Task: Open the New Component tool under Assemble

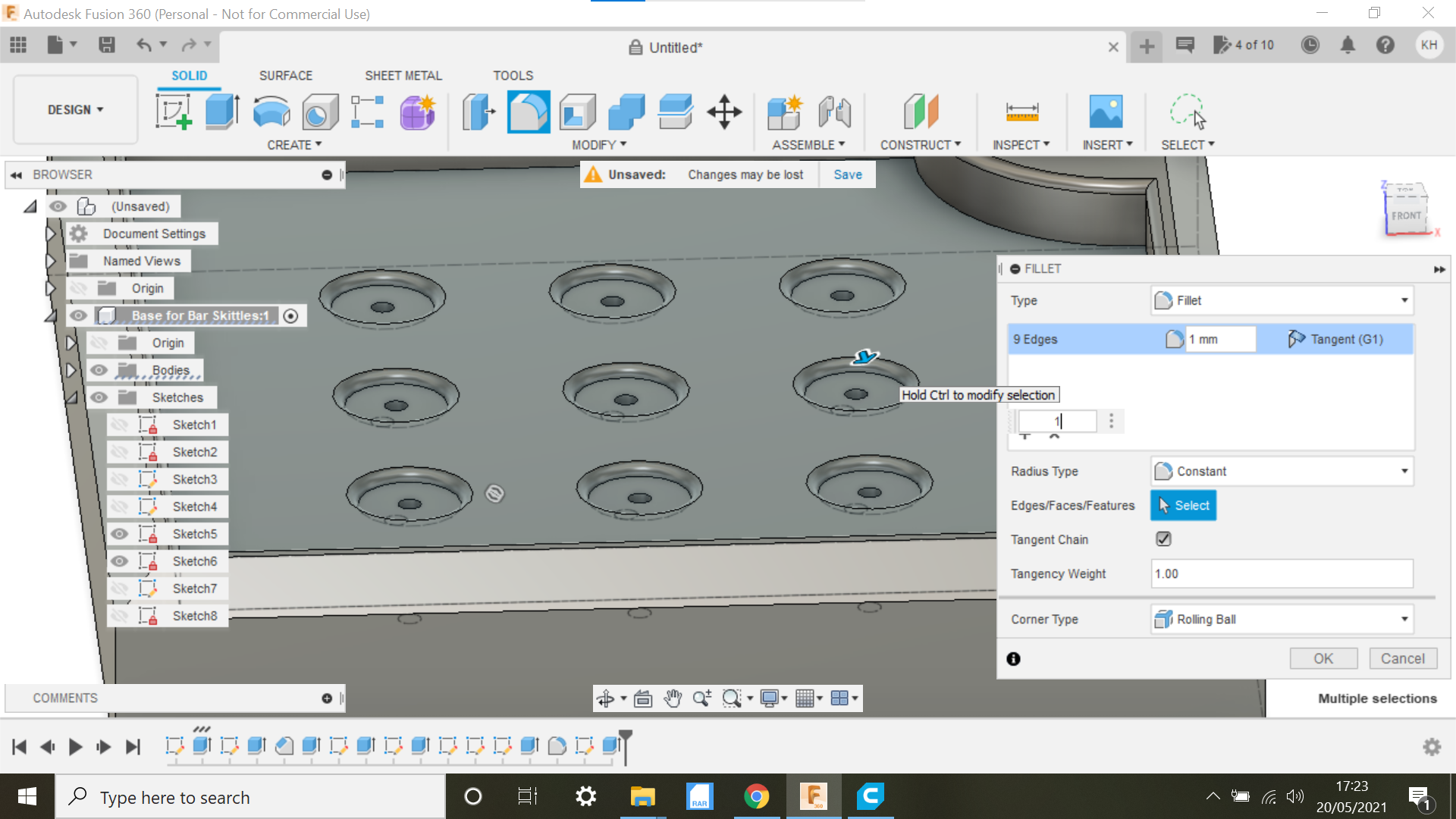Action: tap(785, 111)
